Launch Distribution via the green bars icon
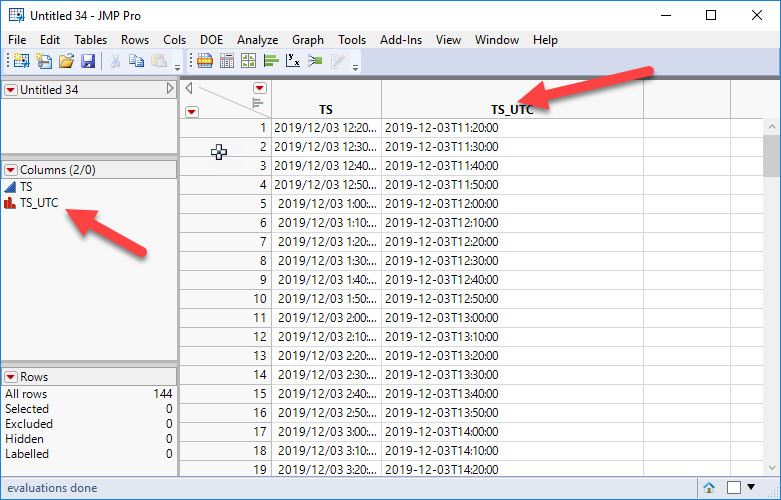The width and height of the screenshot is (781, 500). 270,61
